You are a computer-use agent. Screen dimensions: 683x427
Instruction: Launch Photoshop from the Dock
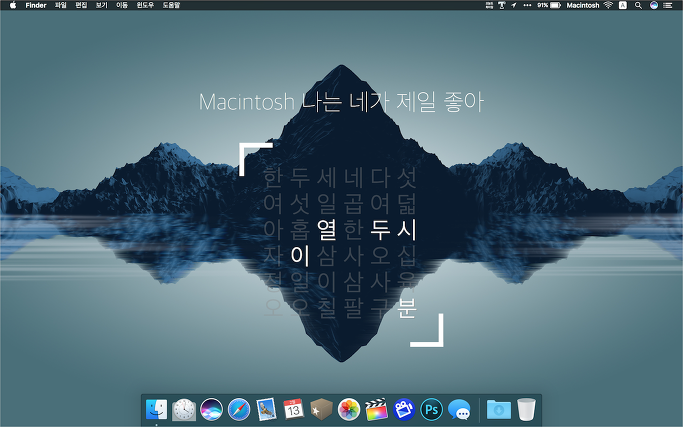[431, 410]
